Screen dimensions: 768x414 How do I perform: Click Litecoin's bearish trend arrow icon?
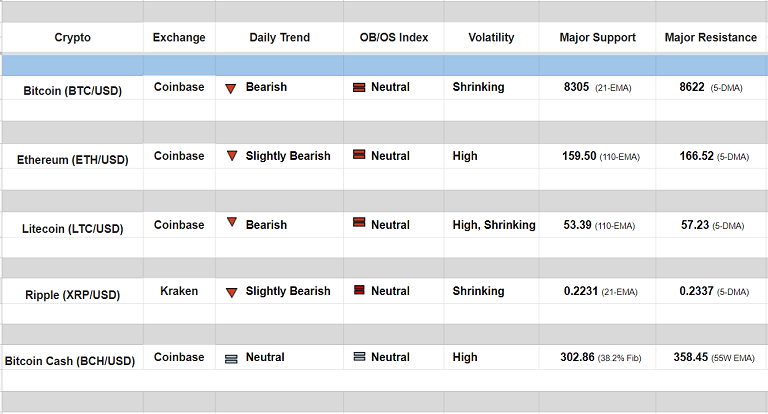point(232,223)
